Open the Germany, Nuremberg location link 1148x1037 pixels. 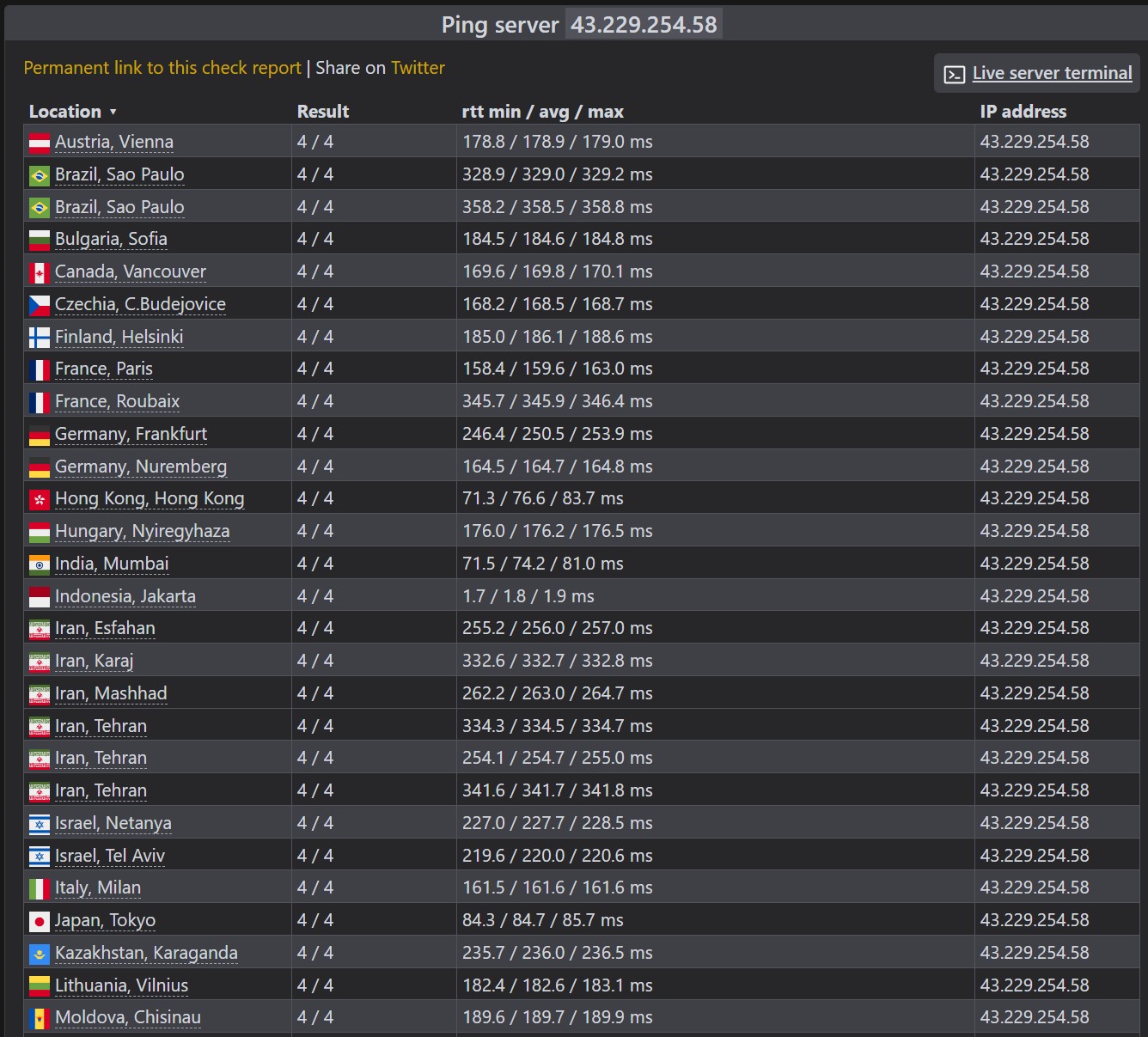141,467
